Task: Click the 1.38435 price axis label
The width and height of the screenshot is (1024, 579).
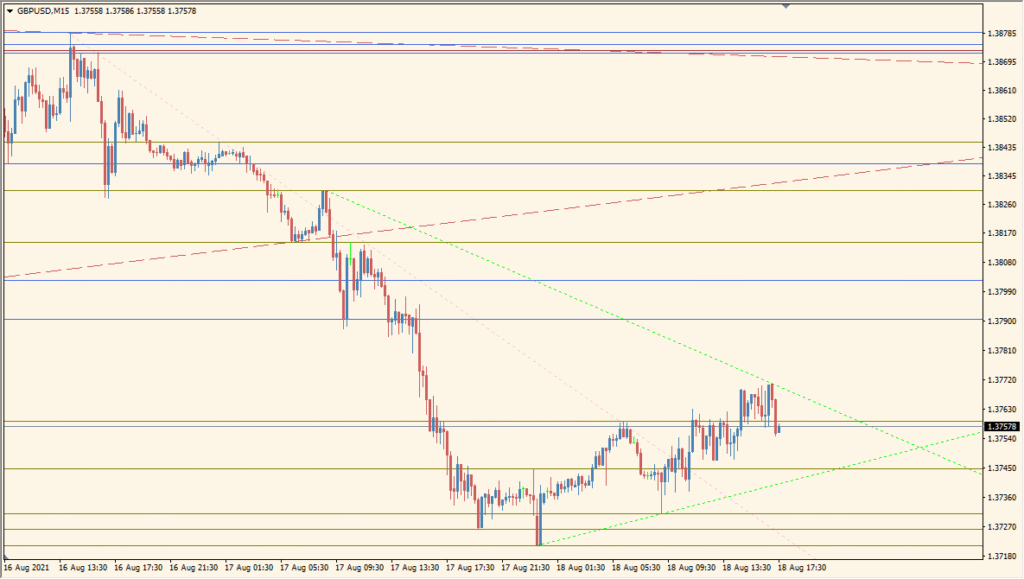Action: [1002, 148]
